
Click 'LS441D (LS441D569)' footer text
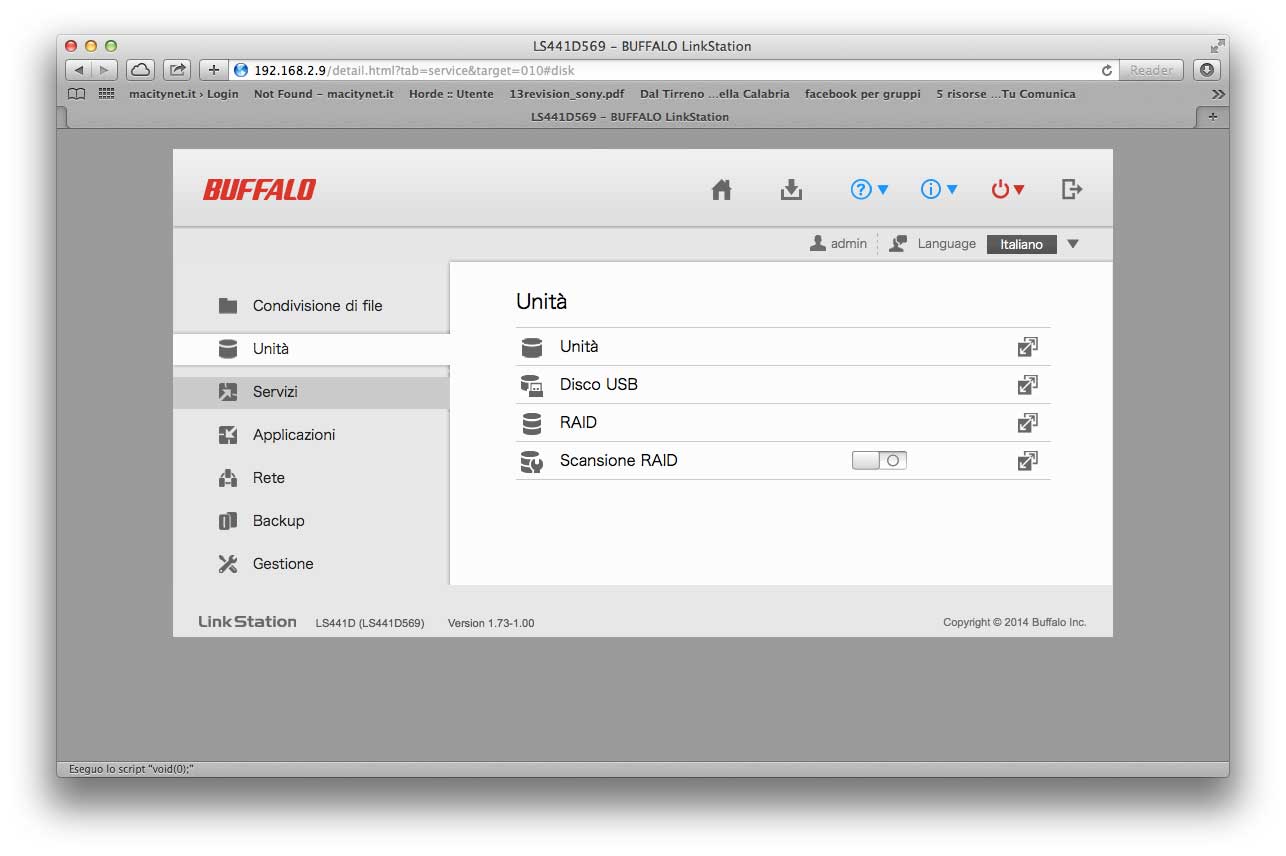coord(370,623)
